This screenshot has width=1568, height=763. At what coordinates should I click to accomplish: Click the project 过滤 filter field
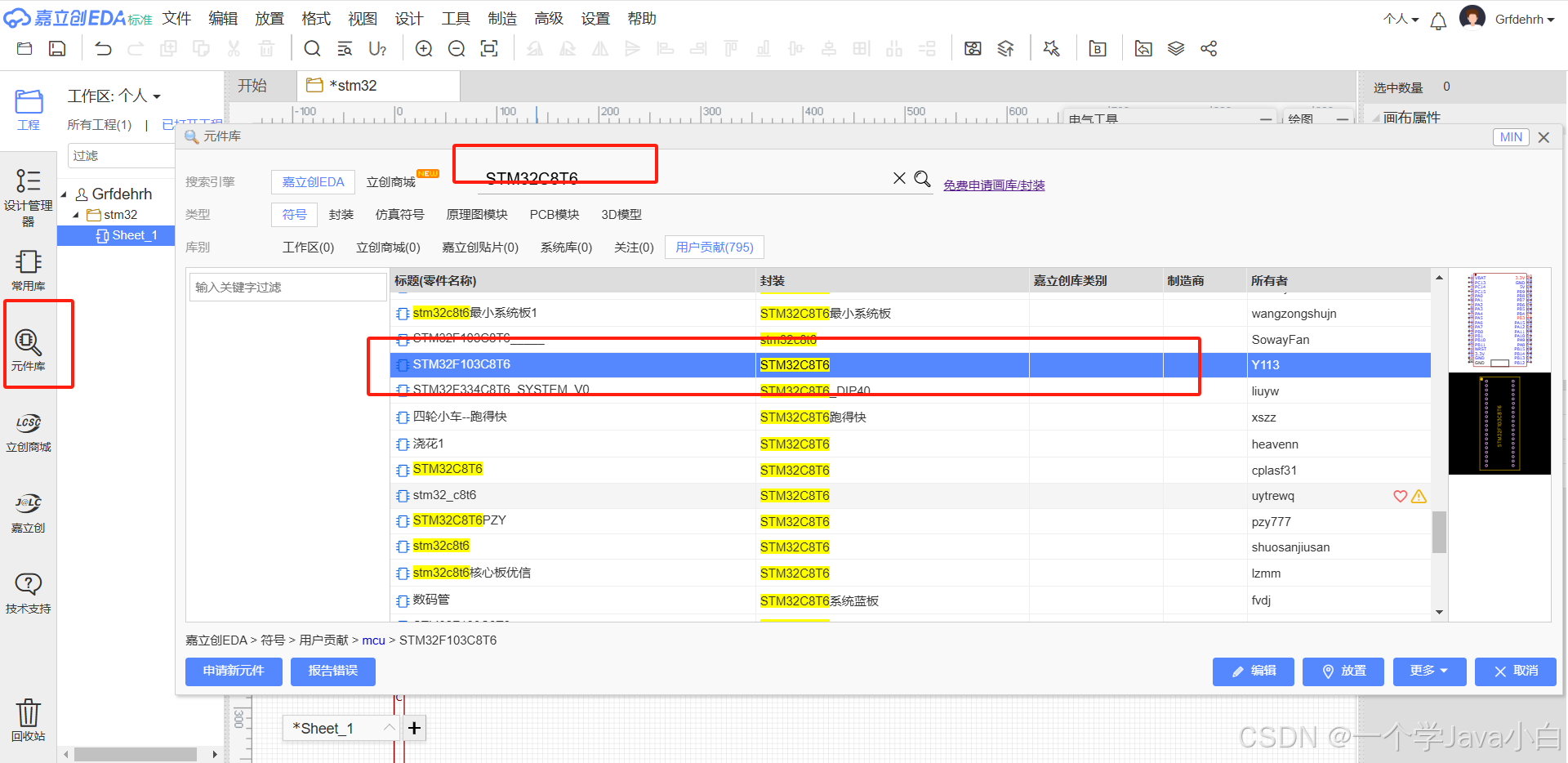(x=121, y=155)
